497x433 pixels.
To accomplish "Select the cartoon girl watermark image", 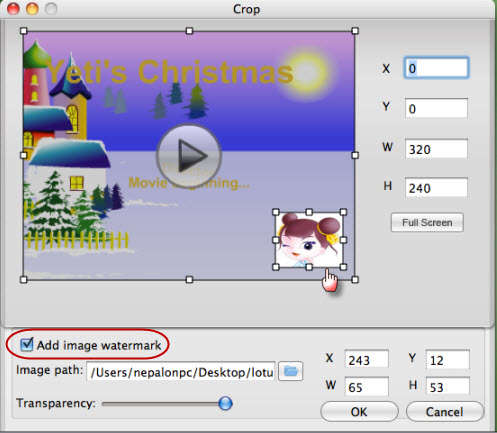I will click(x=309, y=240).
